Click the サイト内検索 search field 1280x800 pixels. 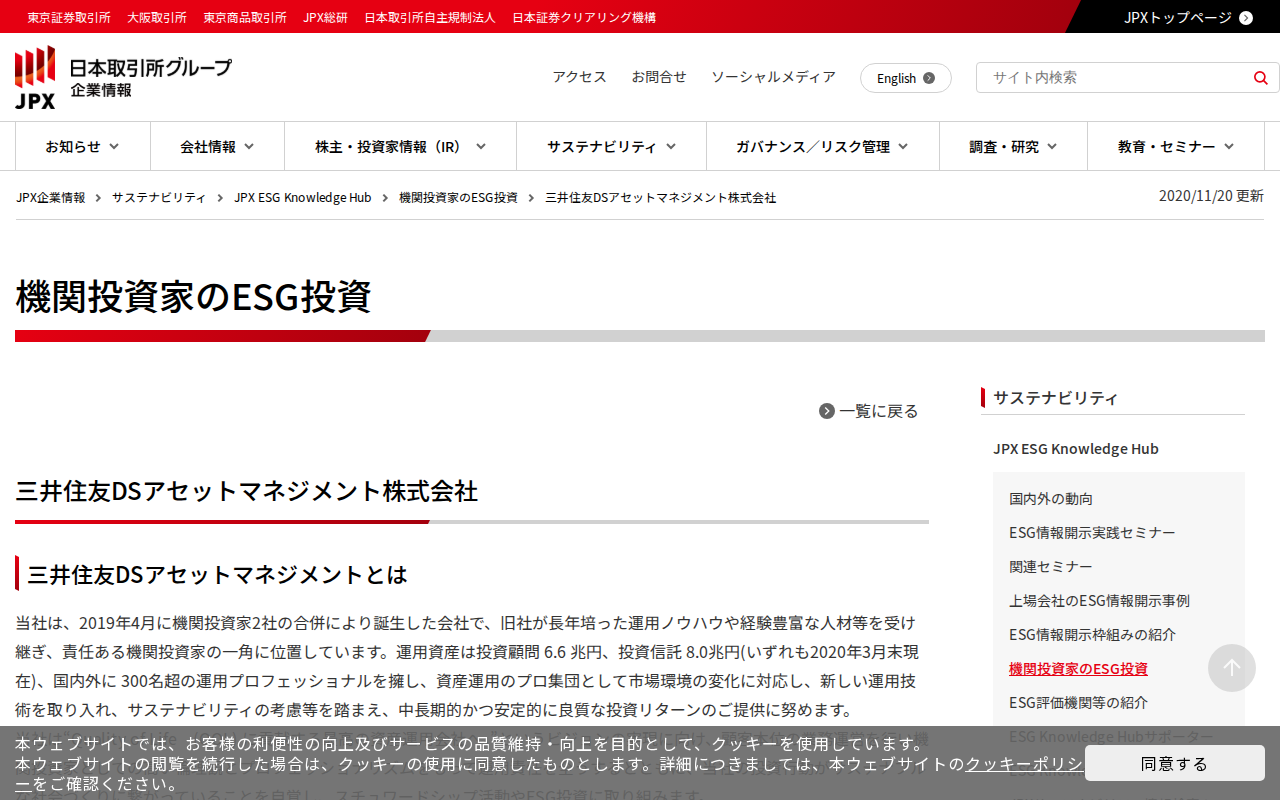click(1114, 78)
